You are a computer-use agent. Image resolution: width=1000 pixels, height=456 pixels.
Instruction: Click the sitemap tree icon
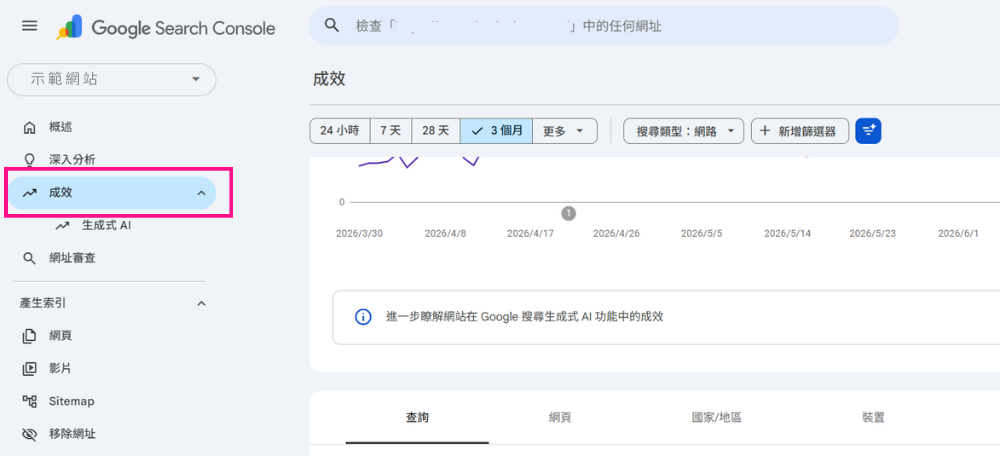coord(29,401)
